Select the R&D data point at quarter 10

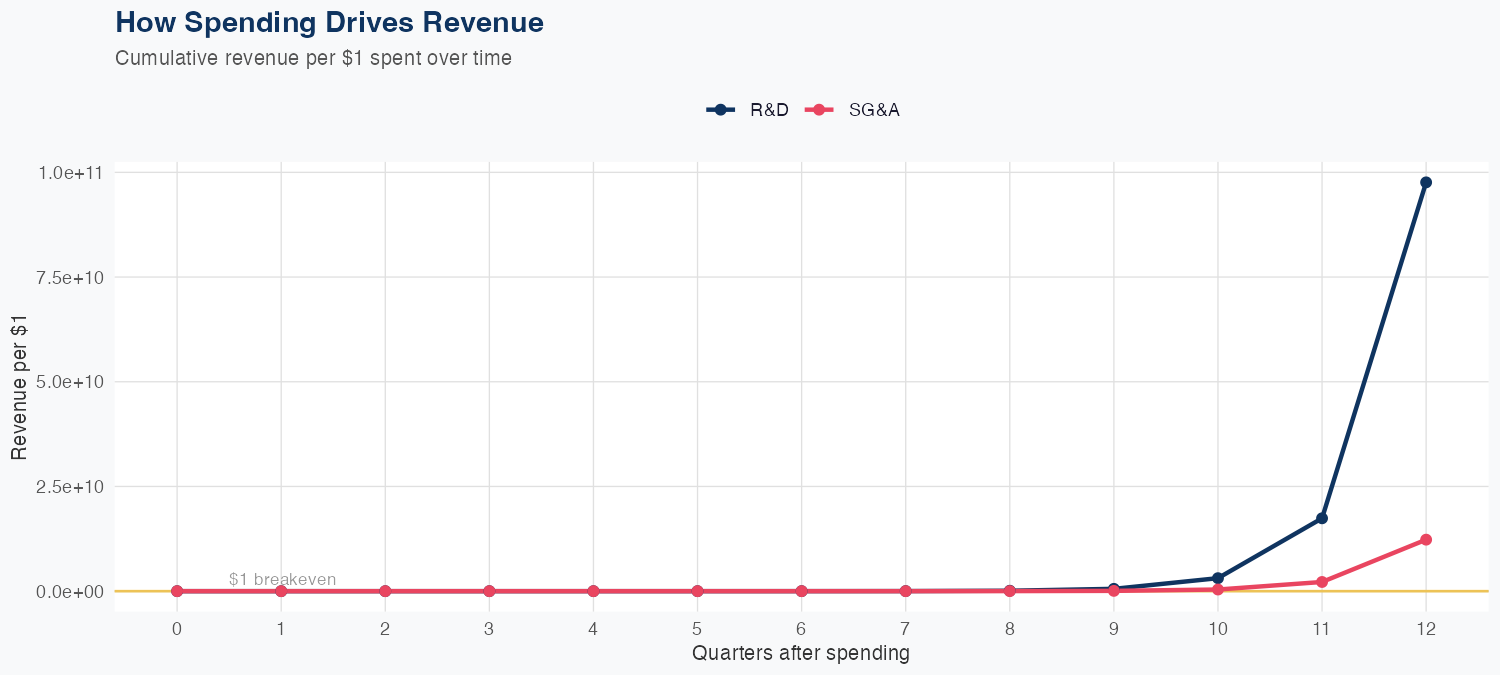coord(1218,578)
